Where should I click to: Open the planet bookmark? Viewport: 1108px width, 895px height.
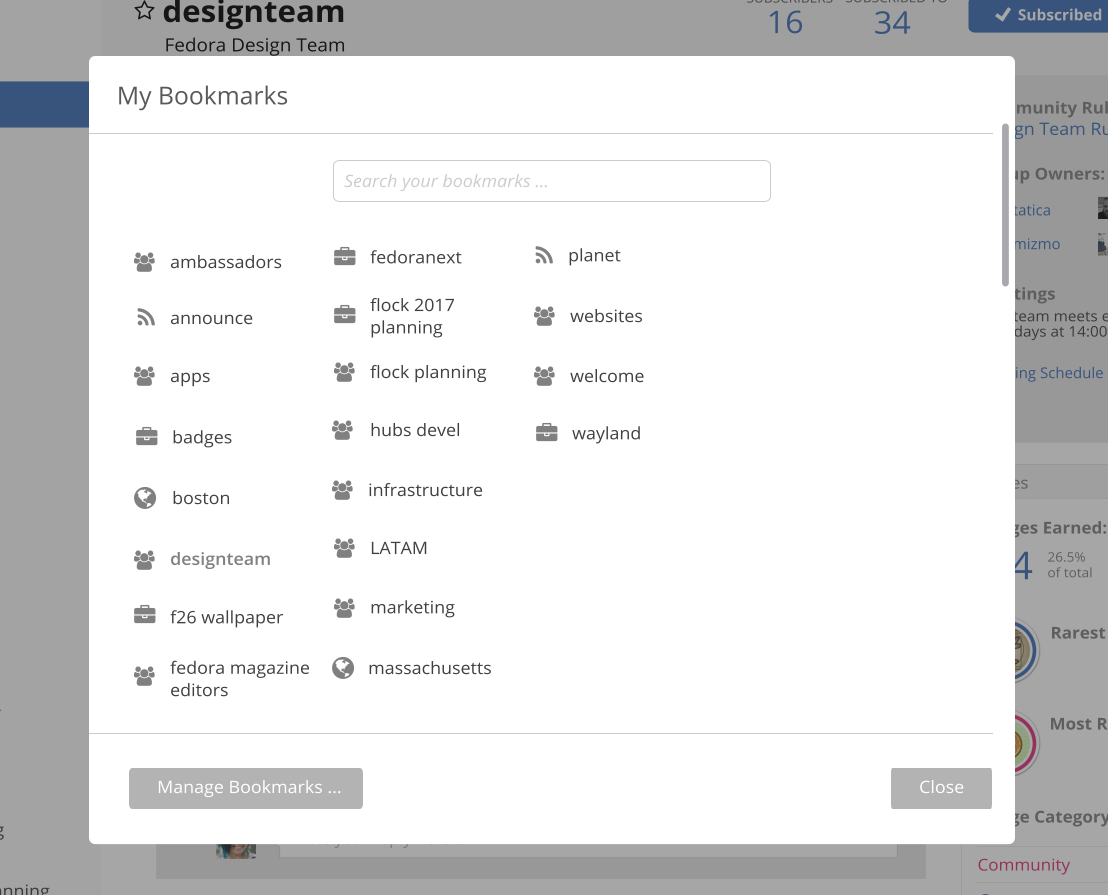[x=594, y=256]
